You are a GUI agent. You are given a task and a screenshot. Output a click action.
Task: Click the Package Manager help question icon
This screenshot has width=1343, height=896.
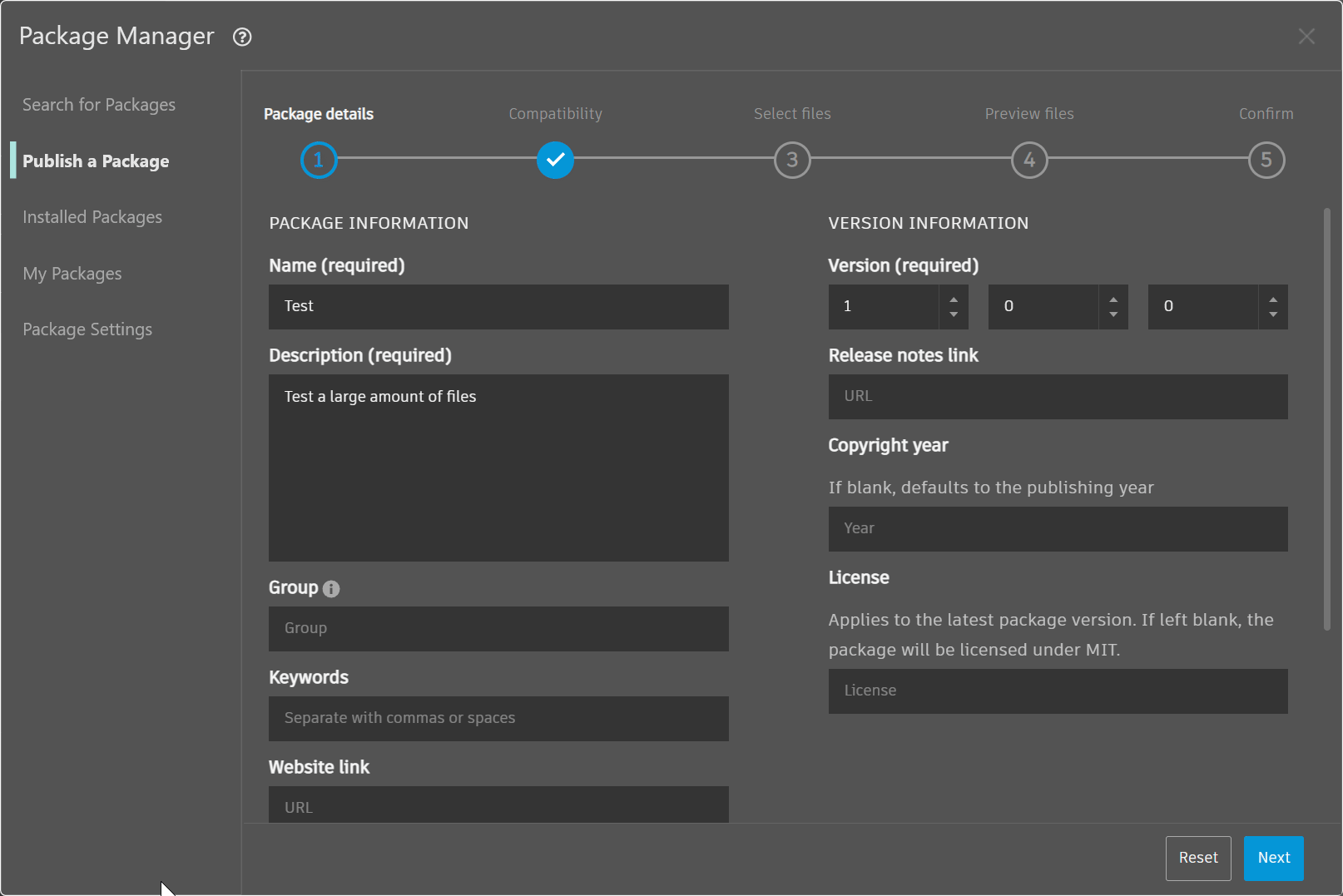tap(242, 37)
